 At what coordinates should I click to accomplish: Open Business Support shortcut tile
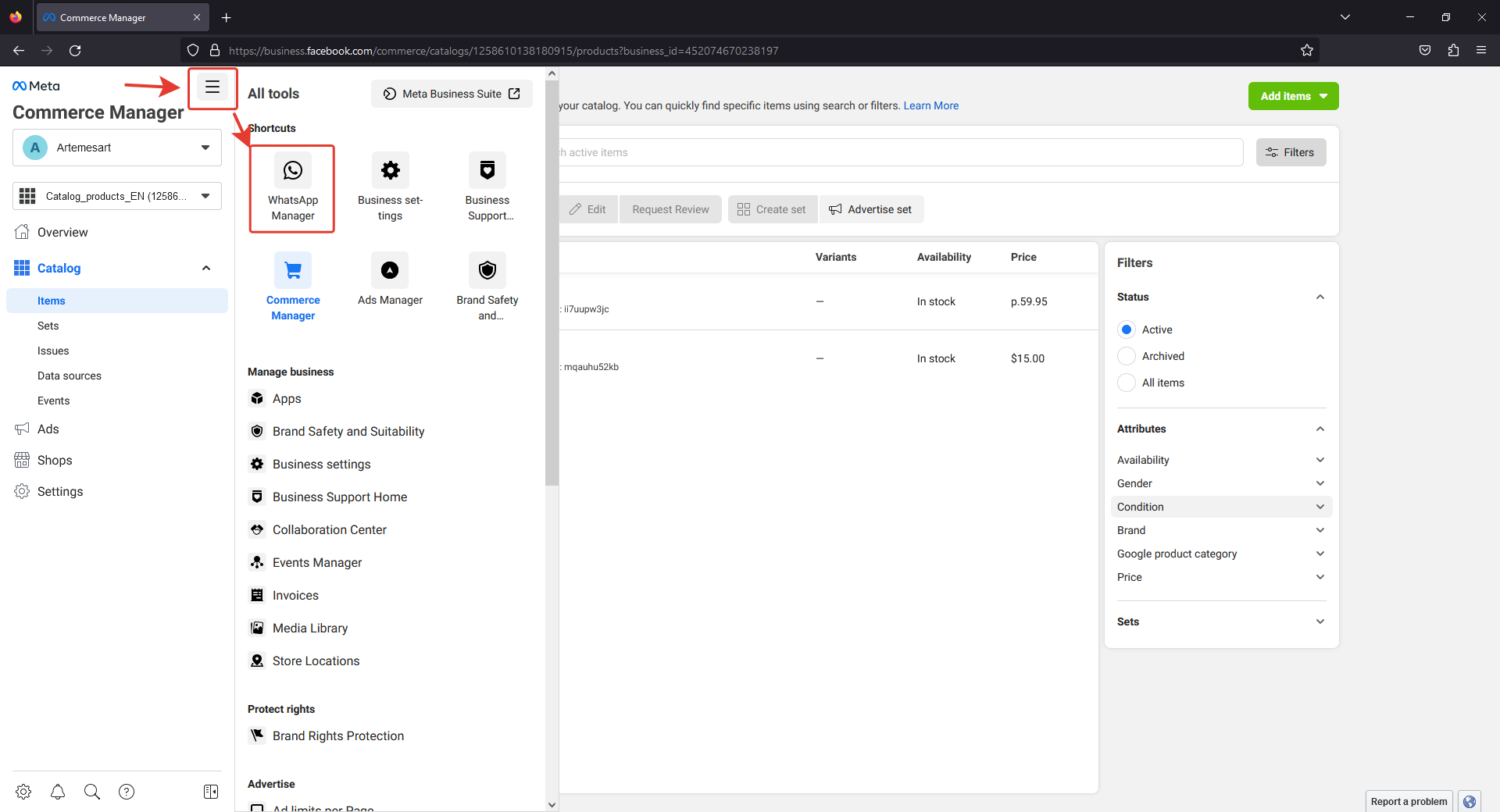[x=487, y=188]
